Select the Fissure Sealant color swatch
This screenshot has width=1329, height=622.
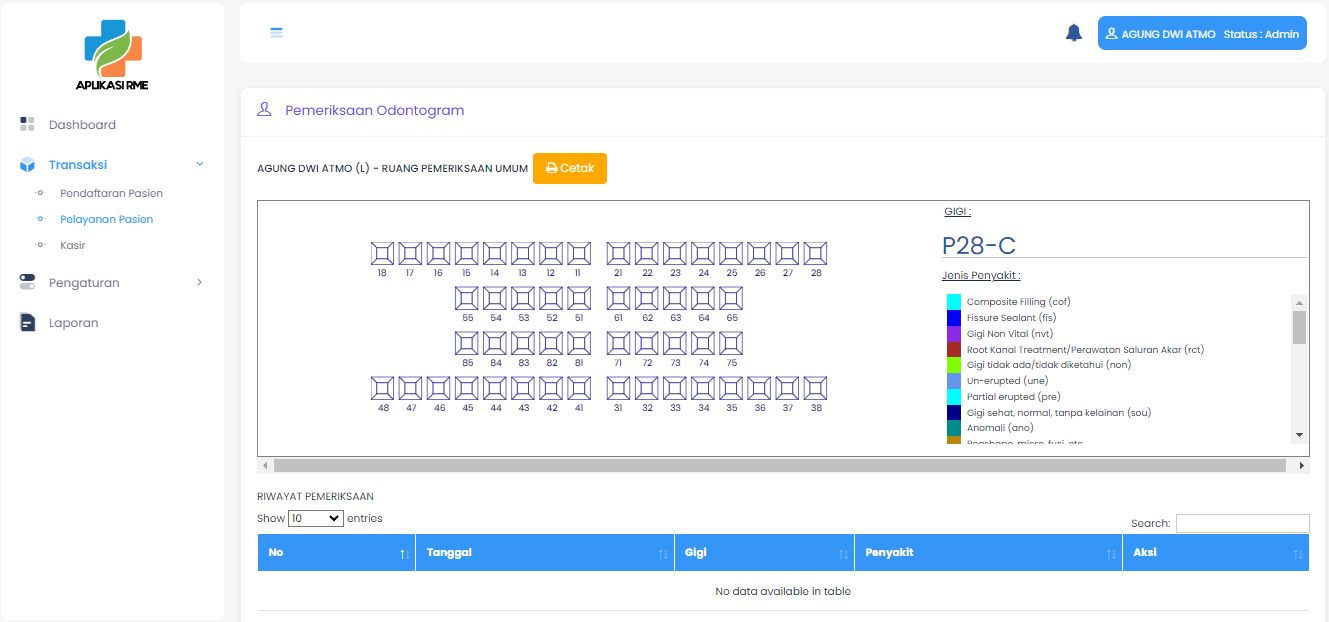(x=954, y=318)
